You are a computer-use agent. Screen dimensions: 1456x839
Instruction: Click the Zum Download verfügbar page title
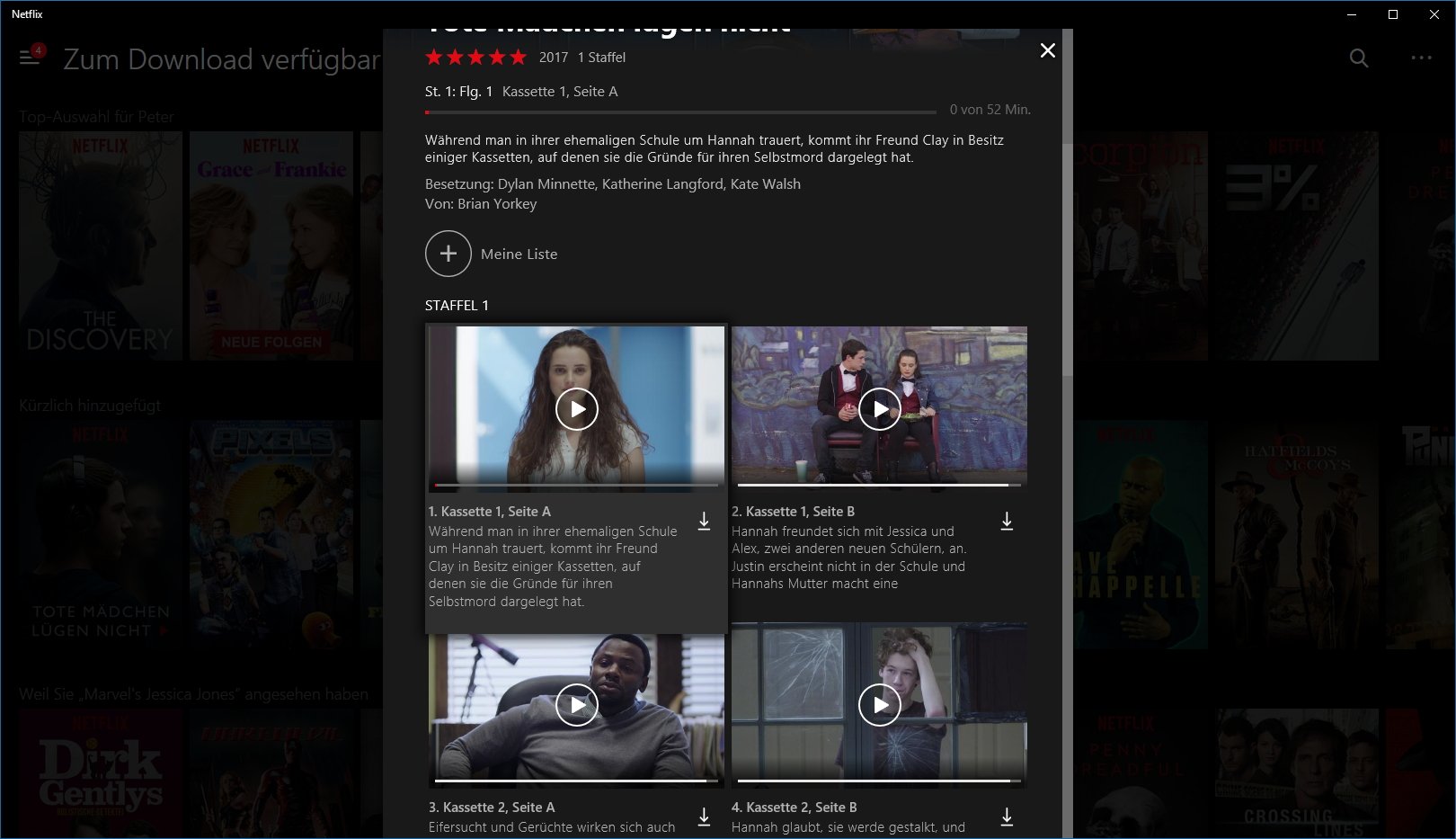point(221,59)
